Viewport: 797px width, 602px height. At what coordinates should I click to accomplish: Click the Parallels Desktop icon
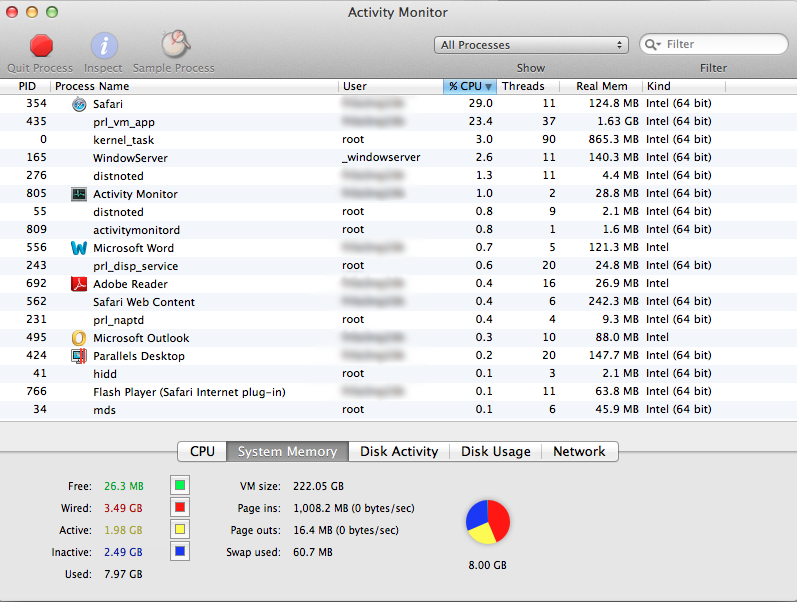[79, 356]
